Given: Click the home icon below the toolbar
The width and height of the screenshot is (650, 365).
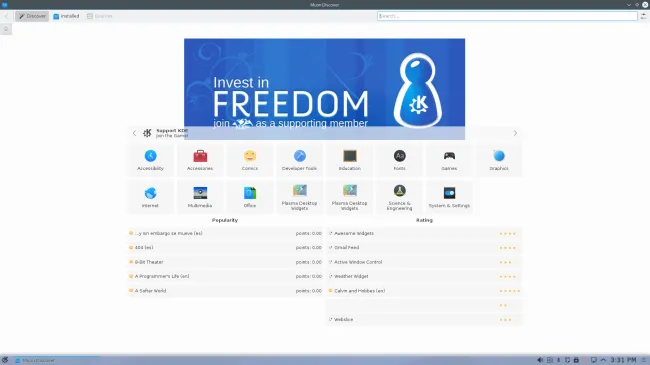Looking at the screenshot, I should pos(6,29).
